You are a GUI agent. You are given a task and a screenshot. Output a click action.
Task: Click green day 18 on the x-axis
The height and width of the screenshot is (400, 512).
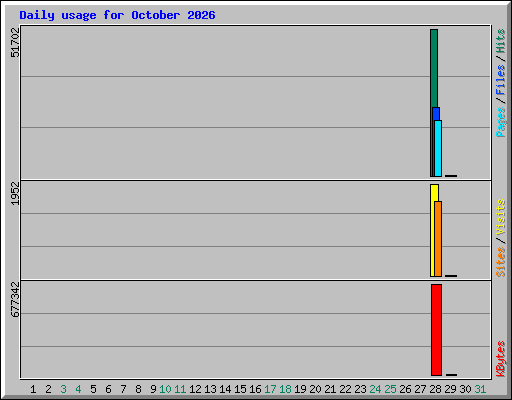click(285, 389)
